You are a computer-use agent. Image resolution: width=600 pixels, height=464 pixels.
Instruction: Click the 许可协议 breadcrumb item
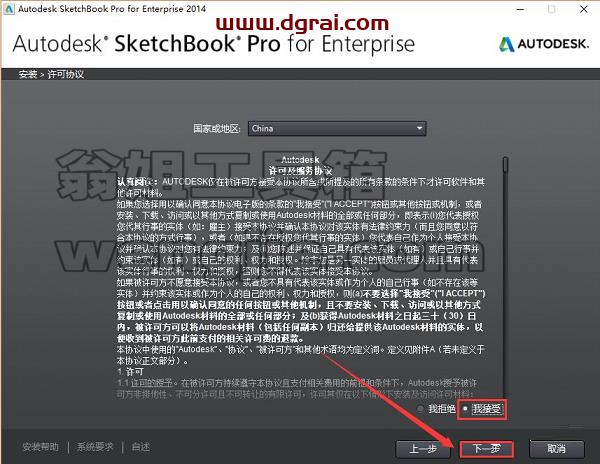point(65,74)
